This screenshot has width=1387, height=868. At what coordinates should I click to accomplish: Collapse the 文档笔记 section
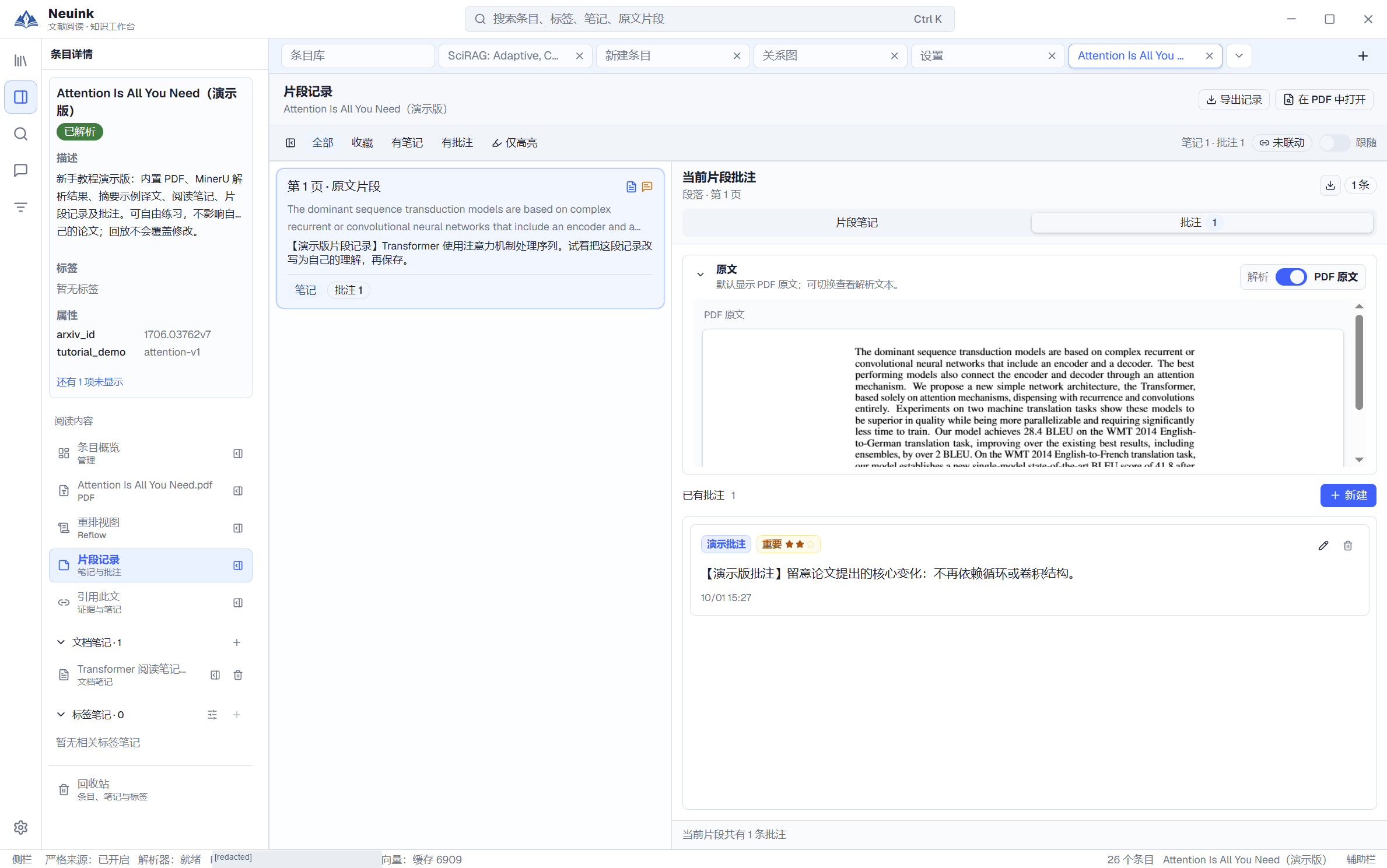pyautogui.click(x=61, y=642)
